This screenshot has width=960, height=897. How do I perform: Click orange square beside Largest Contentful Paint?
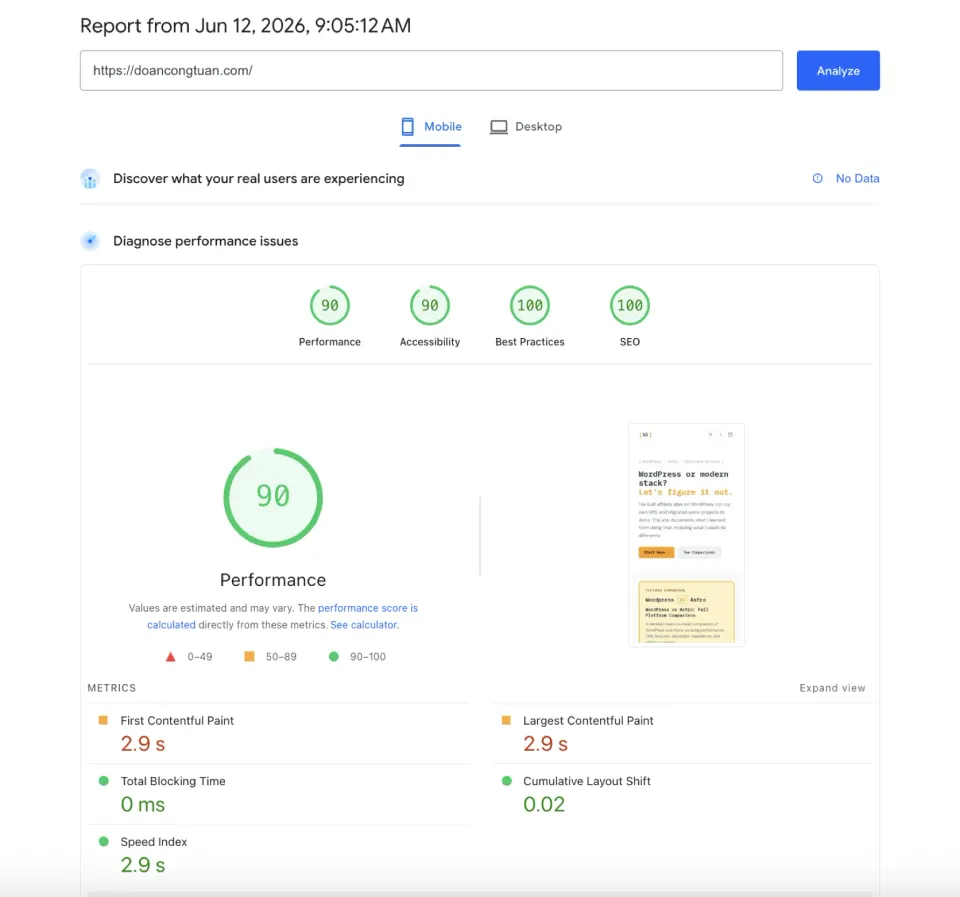point(506,720)
